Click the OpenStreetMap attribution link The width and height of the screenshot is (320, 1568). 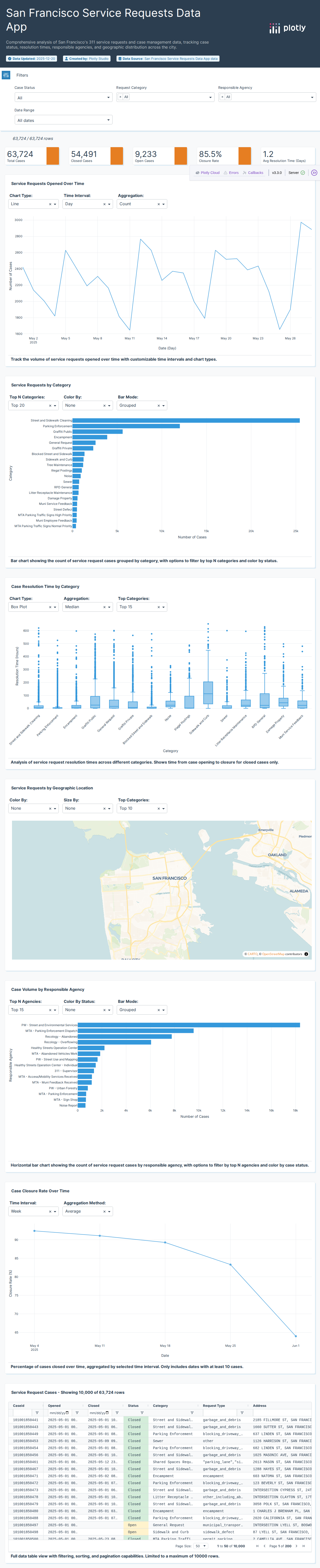click(x=273, y=954)
